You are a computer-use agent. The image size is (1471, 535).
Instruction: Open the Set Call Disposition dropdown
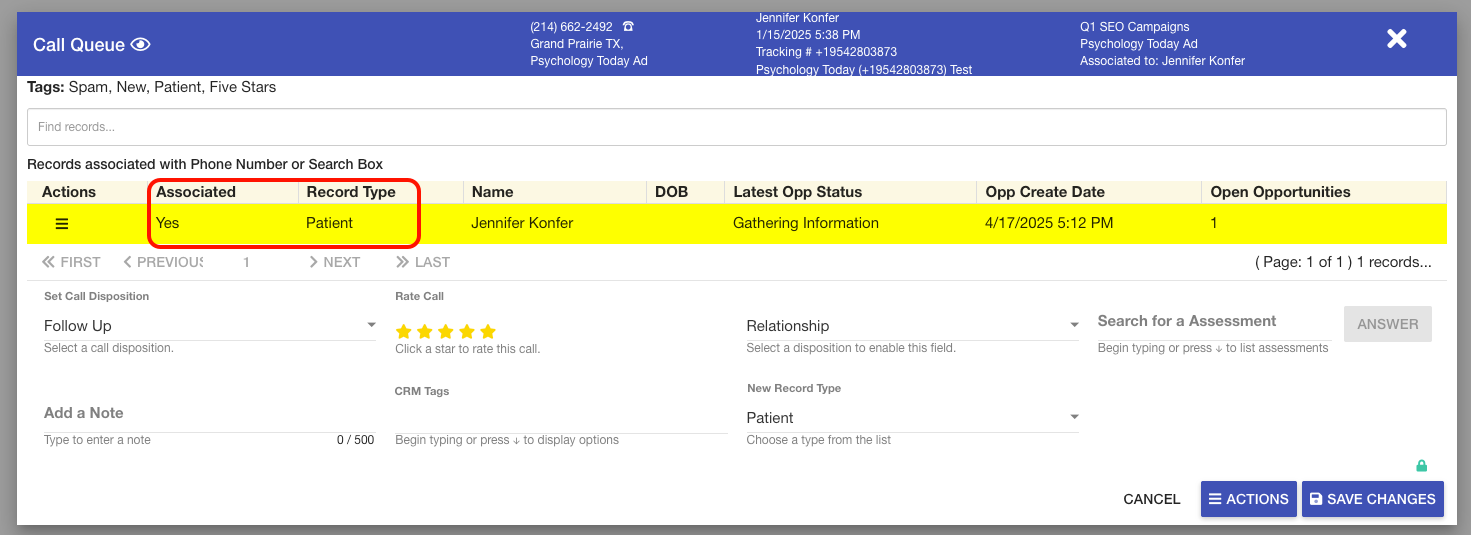coord(210,326)
